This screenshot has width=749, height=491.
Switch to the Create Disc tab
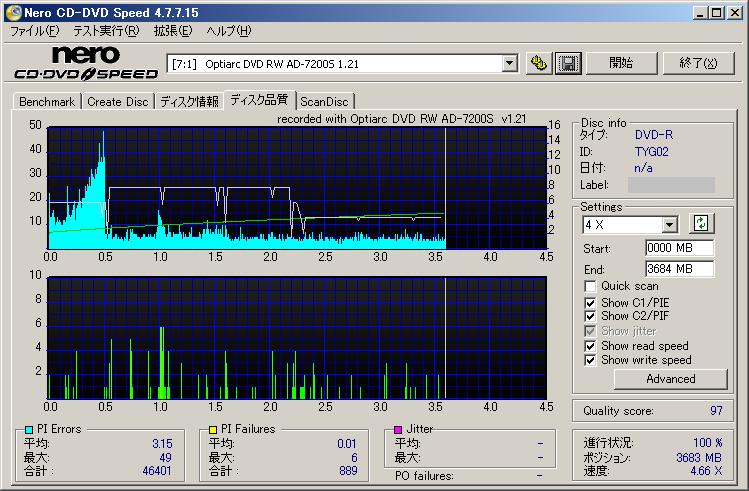coord(118,102)
